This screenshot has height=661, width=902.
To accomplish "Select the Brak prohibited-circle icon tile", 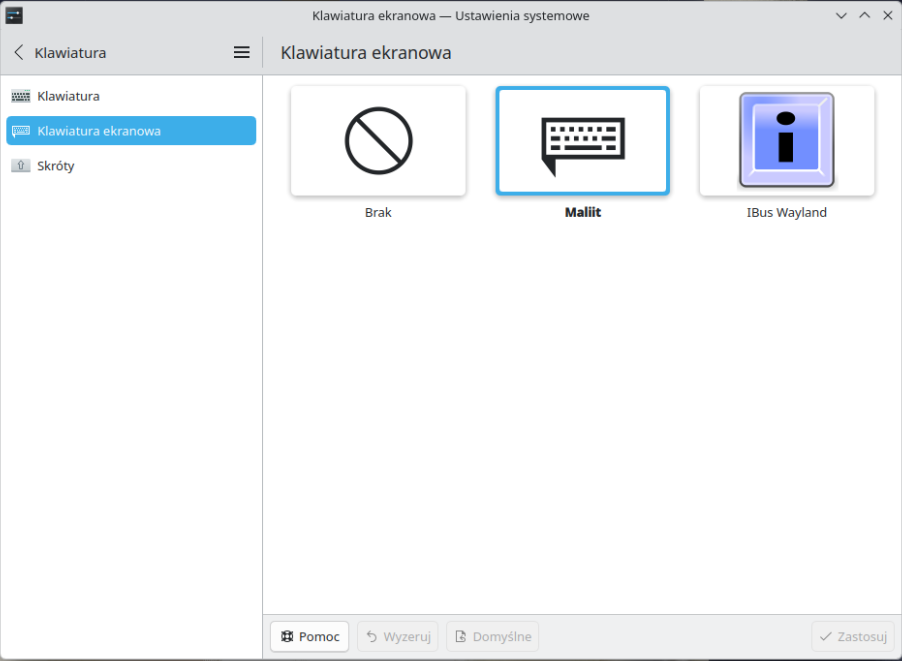I will click(378, 141).
